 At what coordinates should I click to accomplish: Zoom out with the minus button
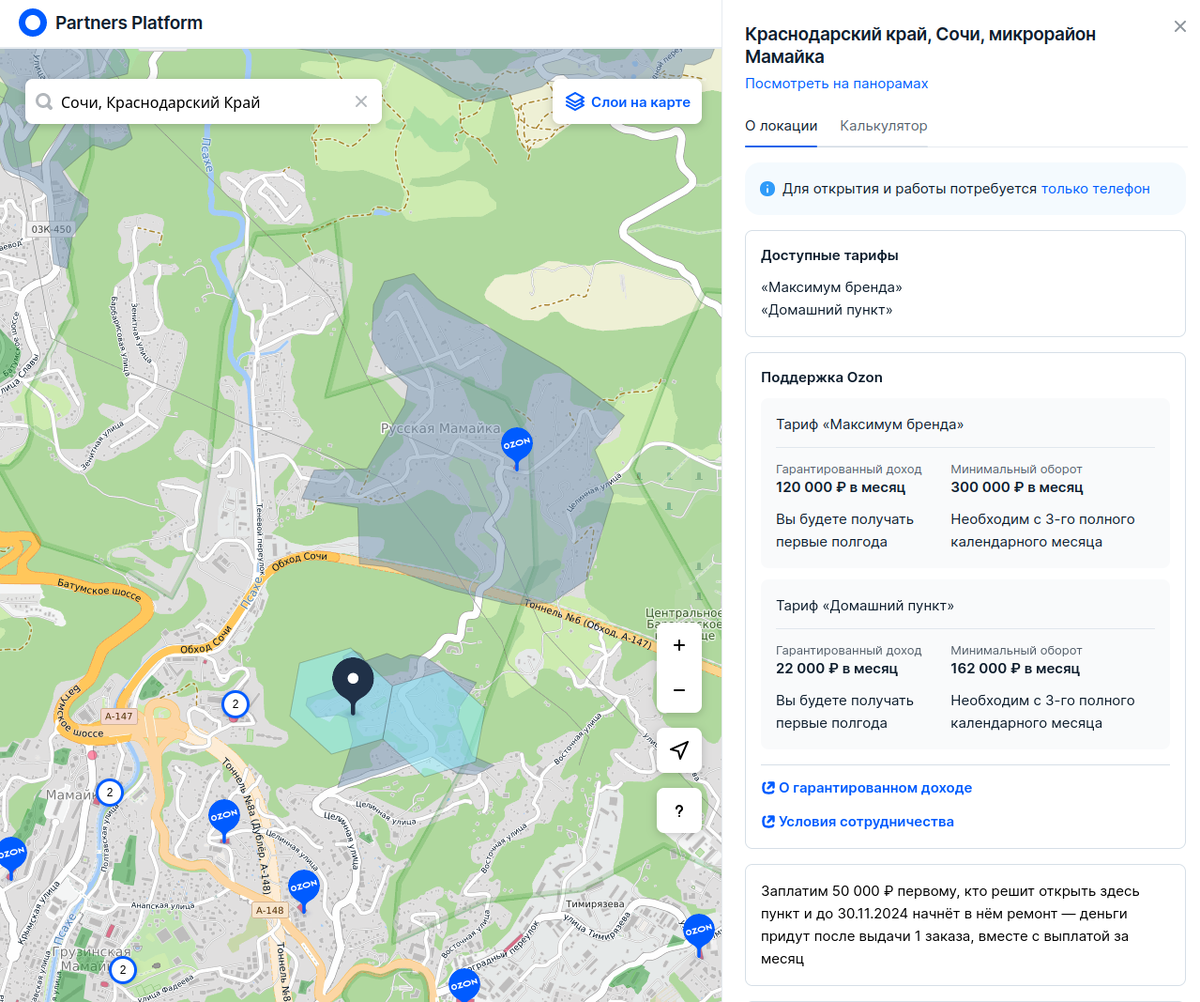pos(679,690)
